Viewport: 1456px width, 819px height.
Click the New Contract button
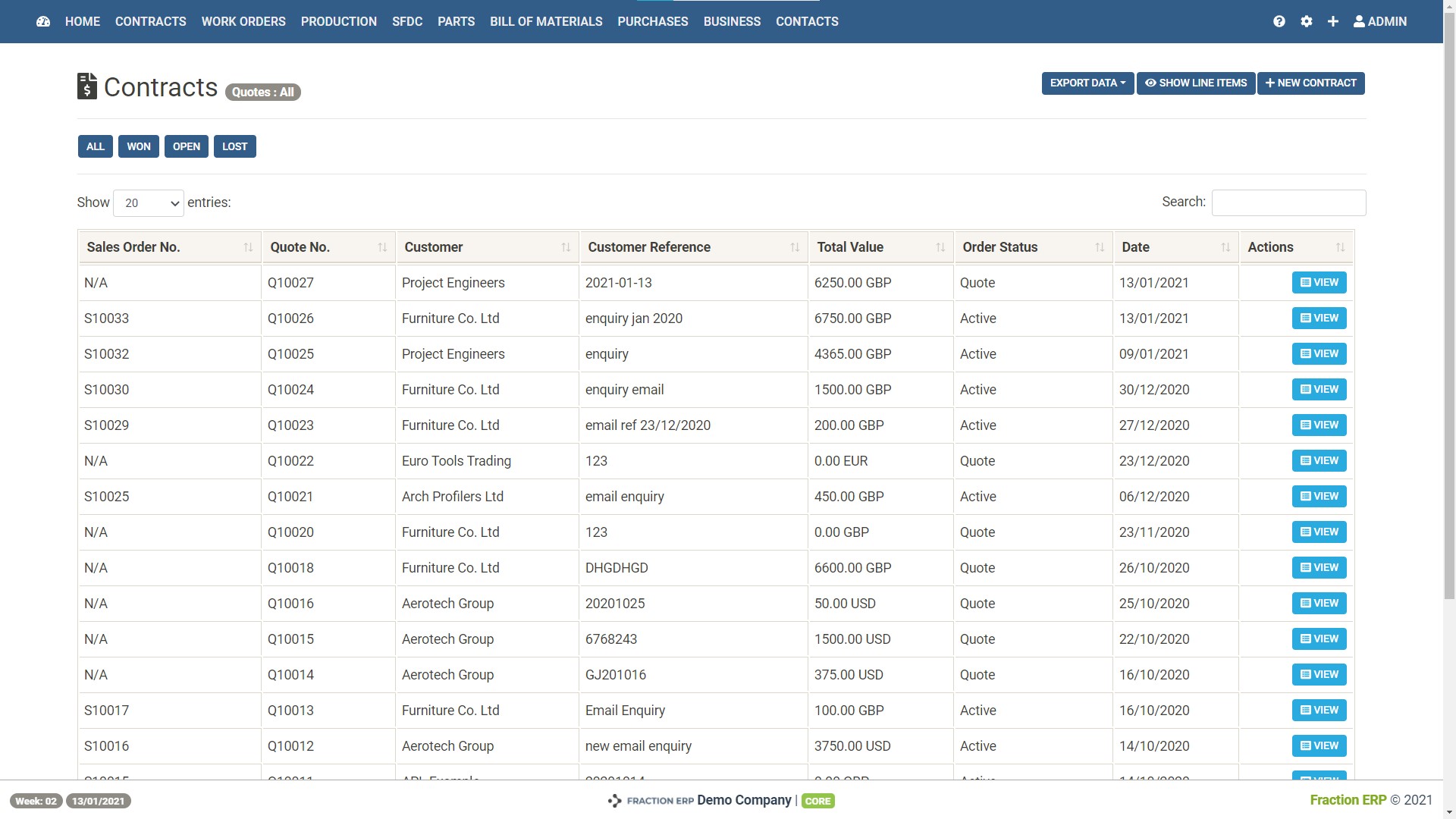click(x=1310, y=83)
